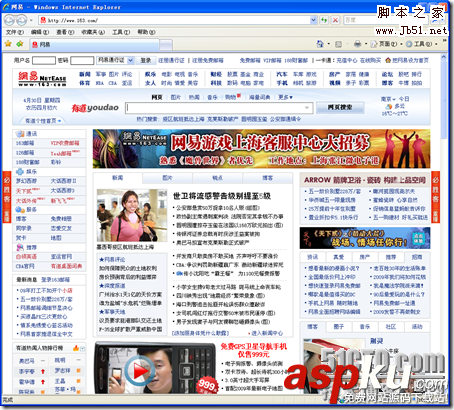Click the flame icon in 有道热闻人物排行榜
Viewport: 454px width, 410px height.
[76, 348]
